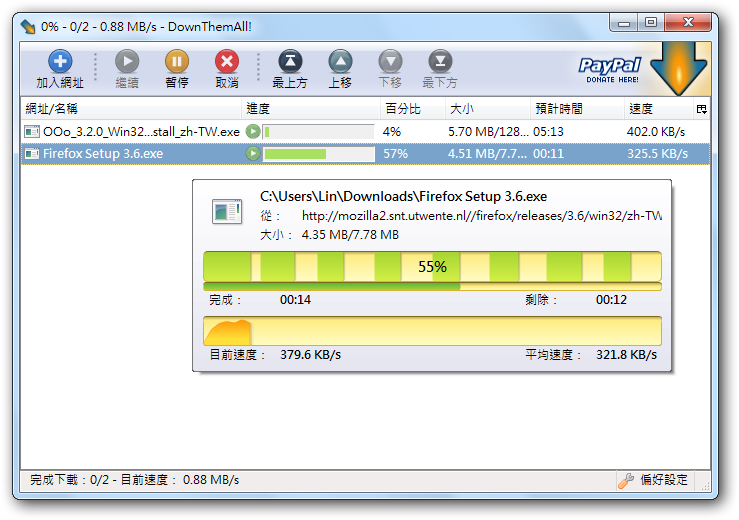Minimize the DownThemAll window
The image size is (739, 520).
(624, 22)
